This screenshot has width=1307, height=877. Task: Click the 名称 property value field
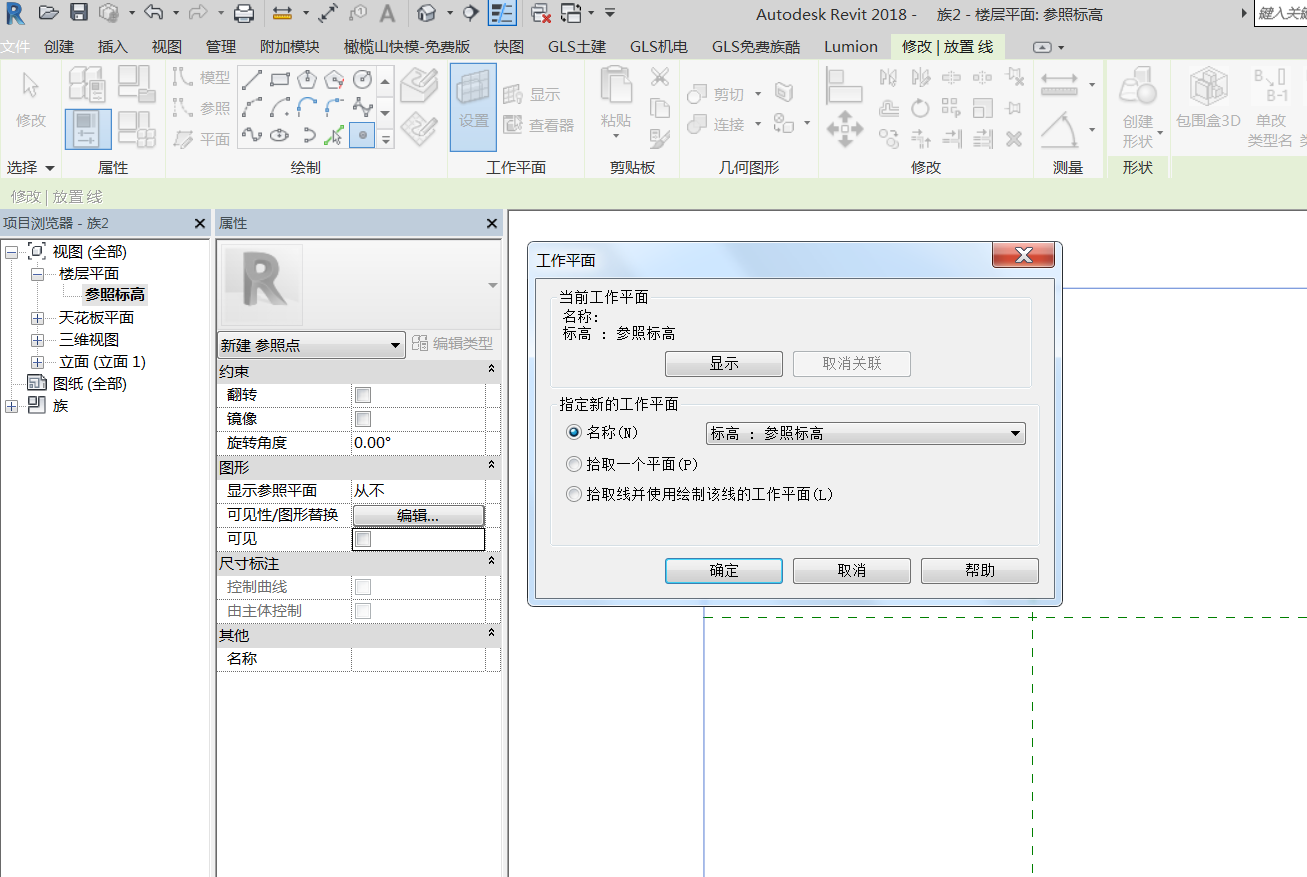click(418, 659)
